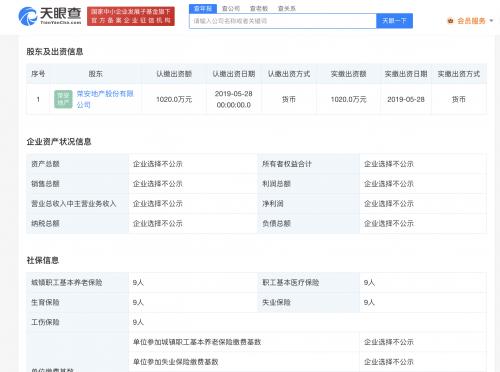Click the 营业总收入中主营业务收入 label
500x372 pixels.
pyautogui.click(x=74, y=204)
